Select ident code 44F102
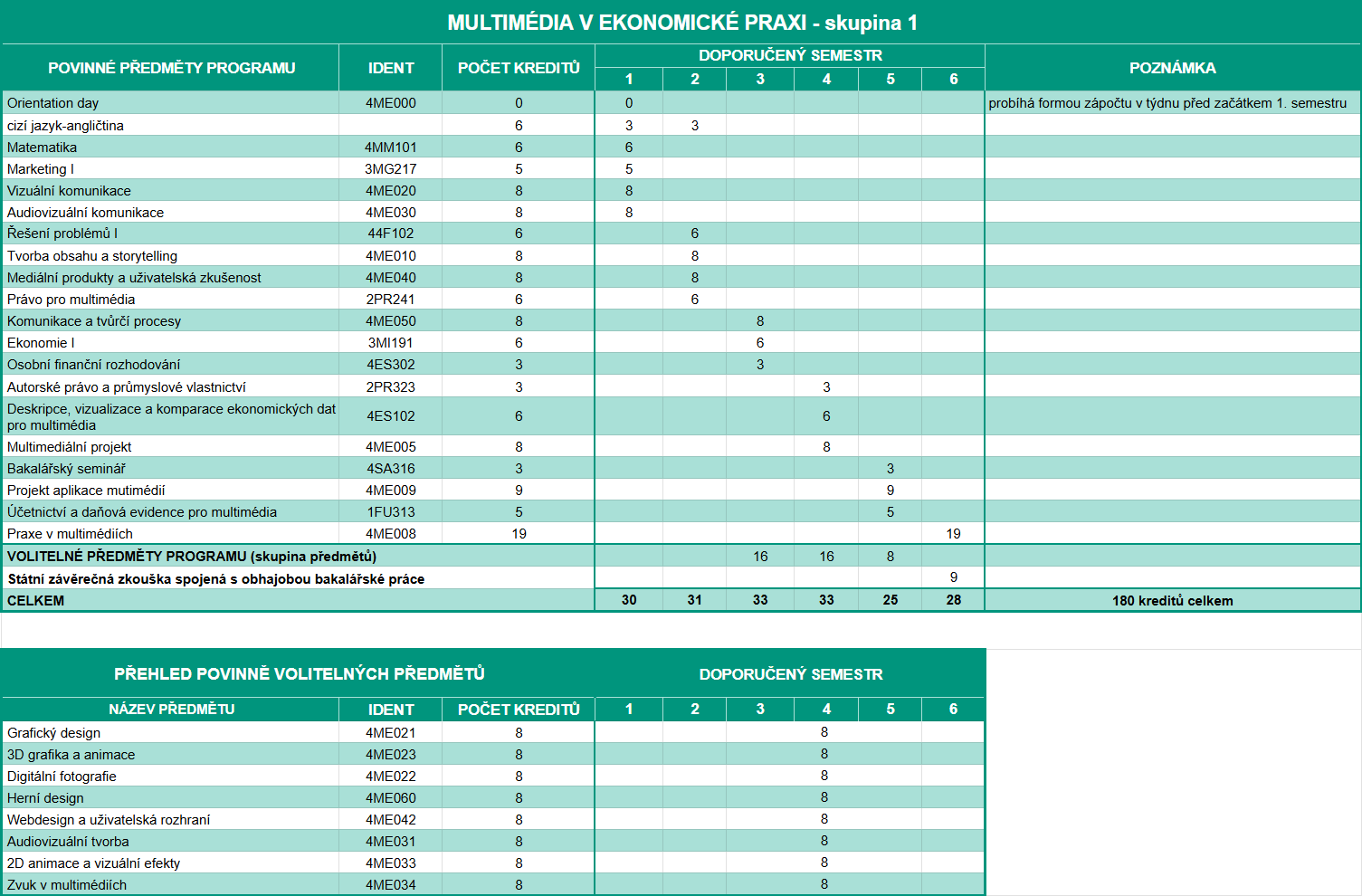This screenshot has height=896, width=1362. point(391,234)
